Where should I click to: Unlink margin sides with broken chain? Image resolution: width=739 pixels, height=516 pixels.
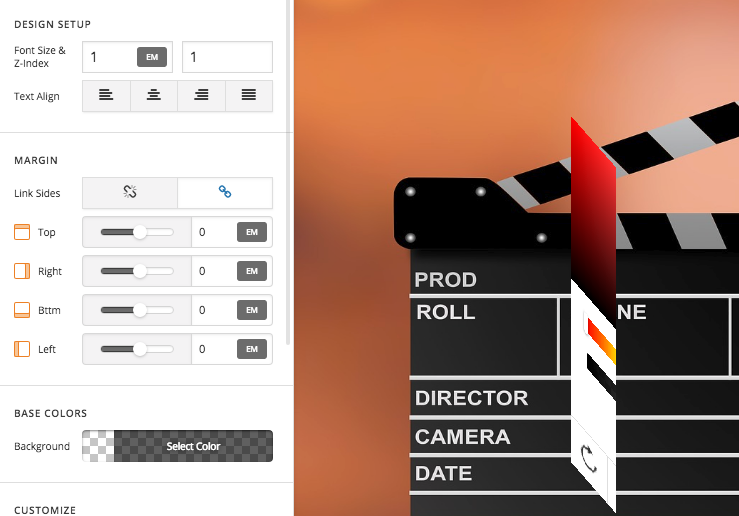click(x=130, y=192)
